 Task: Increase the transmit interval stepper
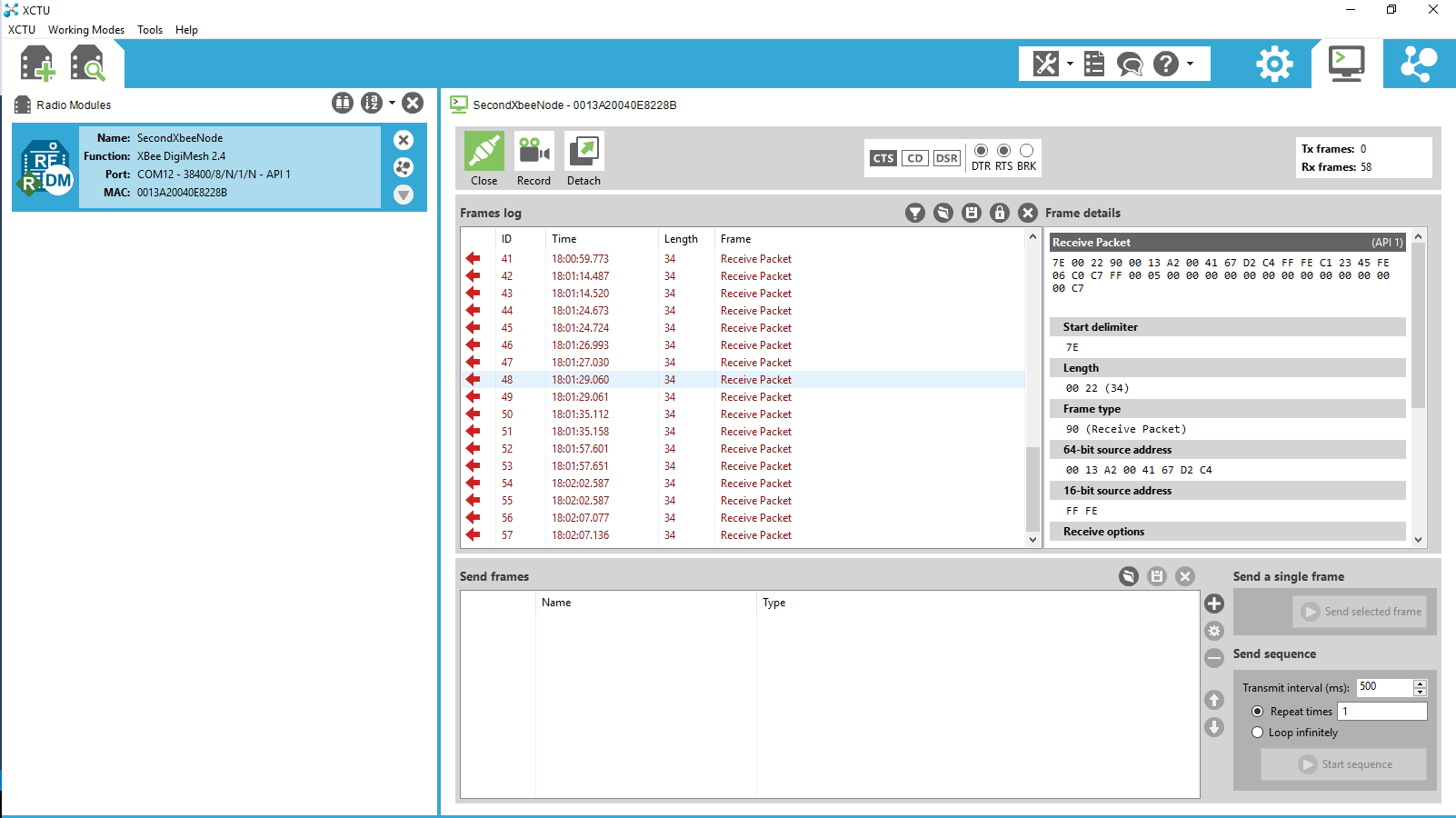1420,683
